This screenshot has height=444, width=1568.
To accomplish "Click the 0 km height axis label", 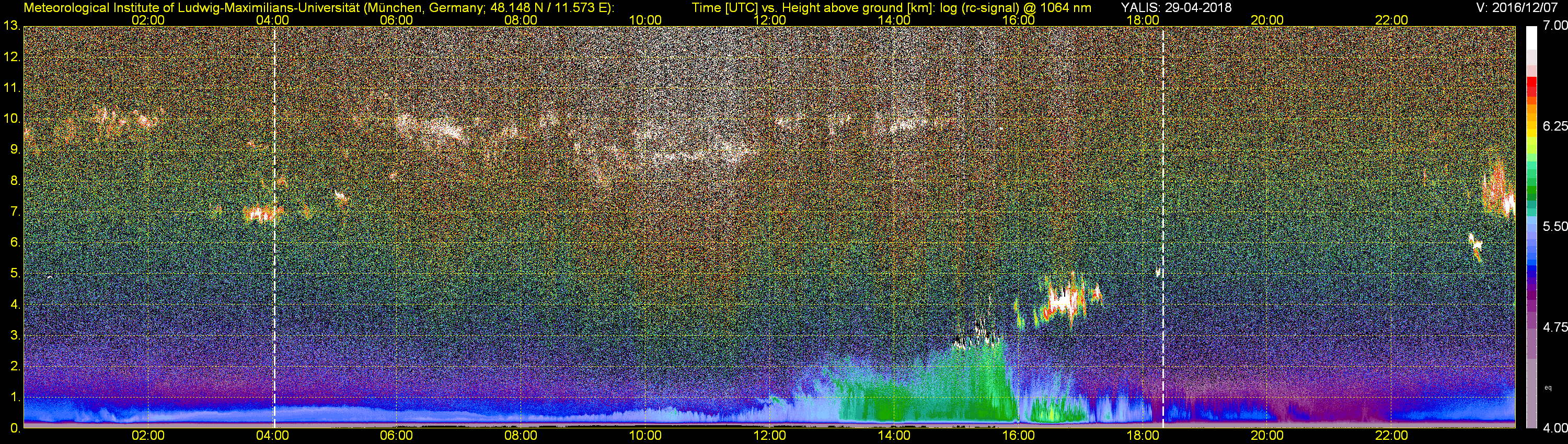I will pos(15,428).
